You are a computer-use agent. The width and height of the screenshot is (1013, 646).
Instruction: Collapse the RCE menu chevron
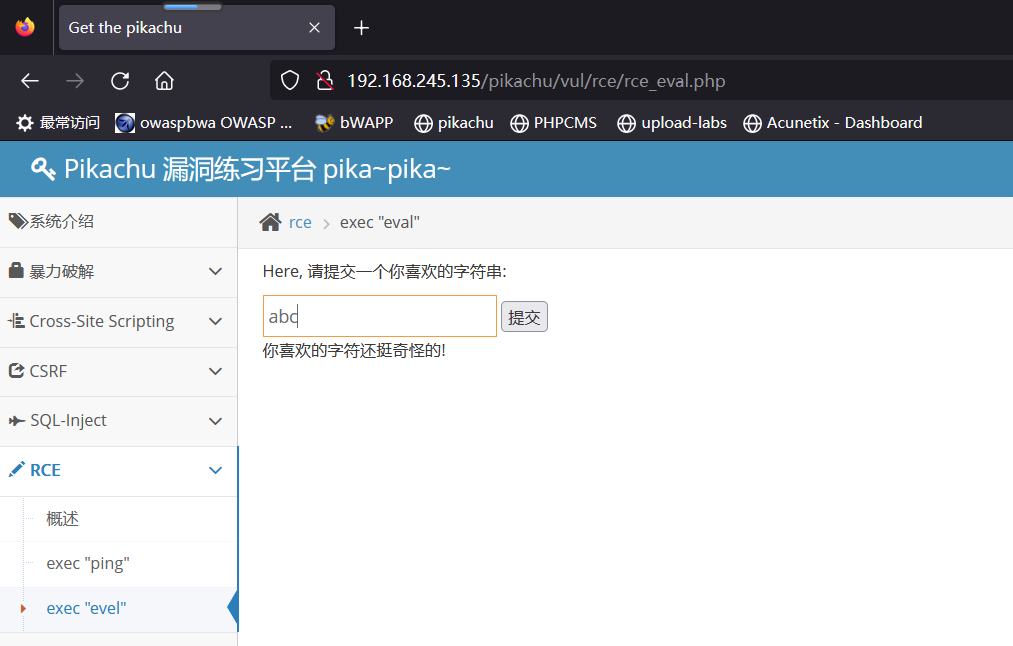tap(216, 470)
